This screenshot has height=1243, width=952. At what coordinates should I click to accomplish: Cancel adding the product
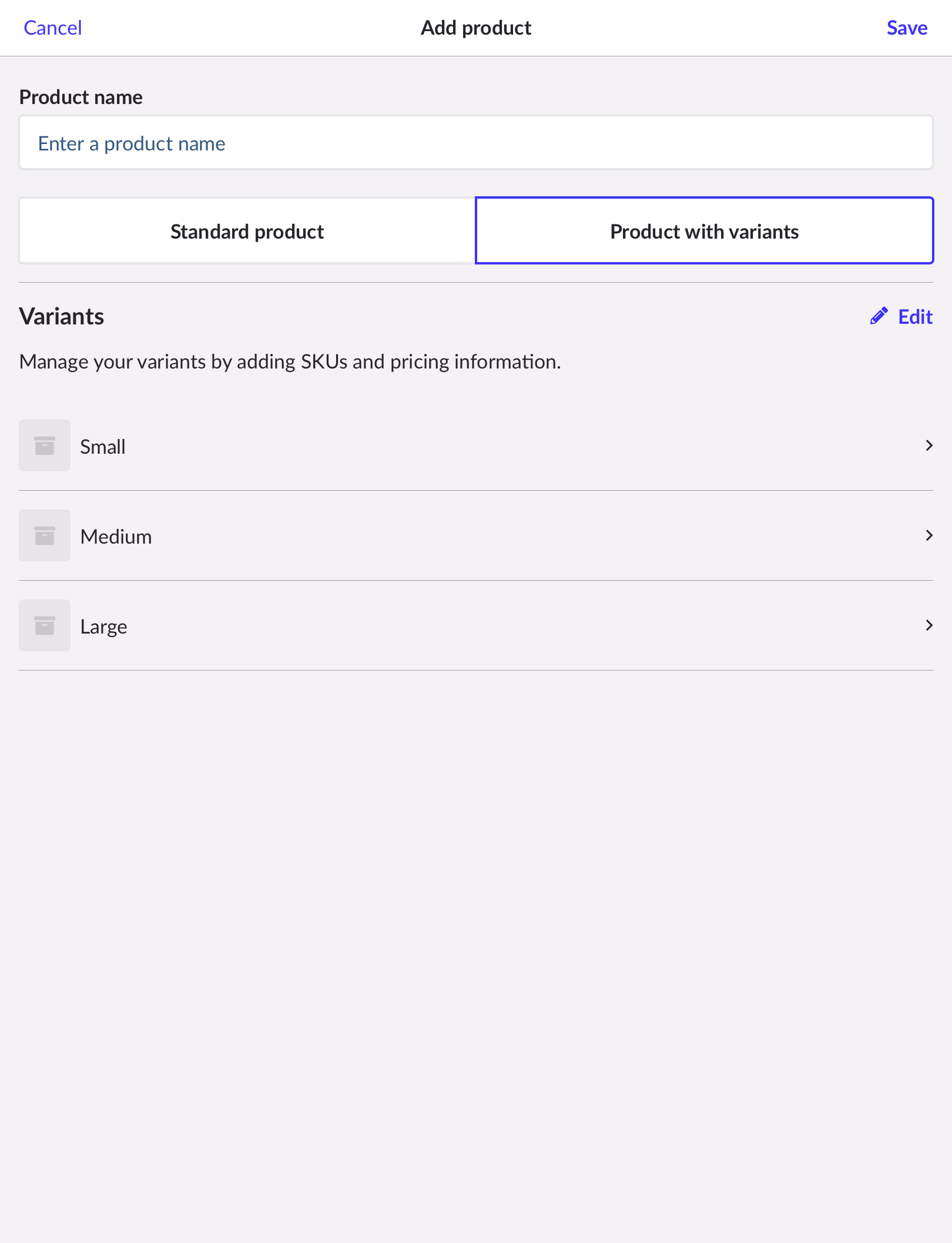pyautogui.click(x=52, y=28)
